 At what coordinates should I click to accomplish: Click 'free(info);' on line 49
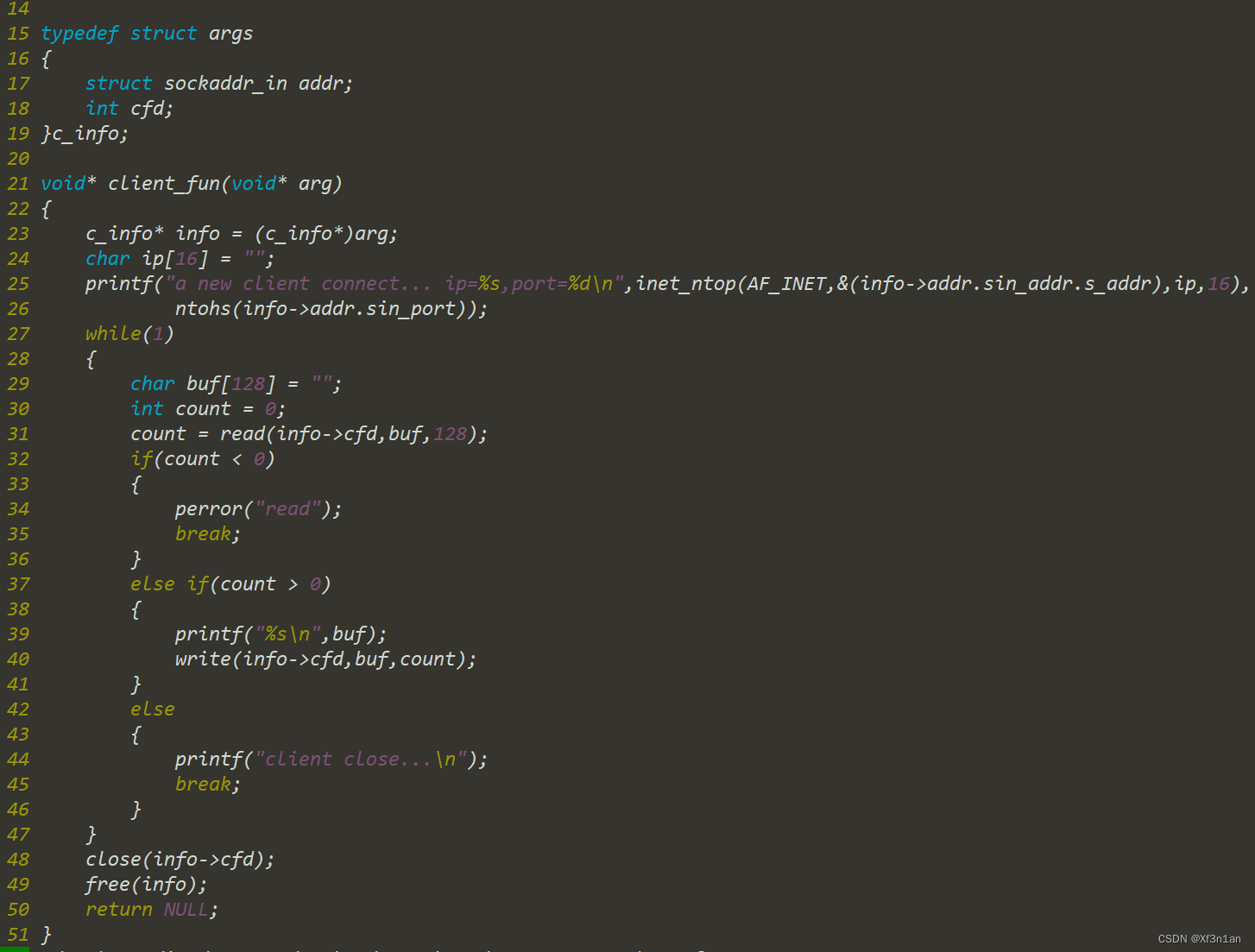(146, 885)
